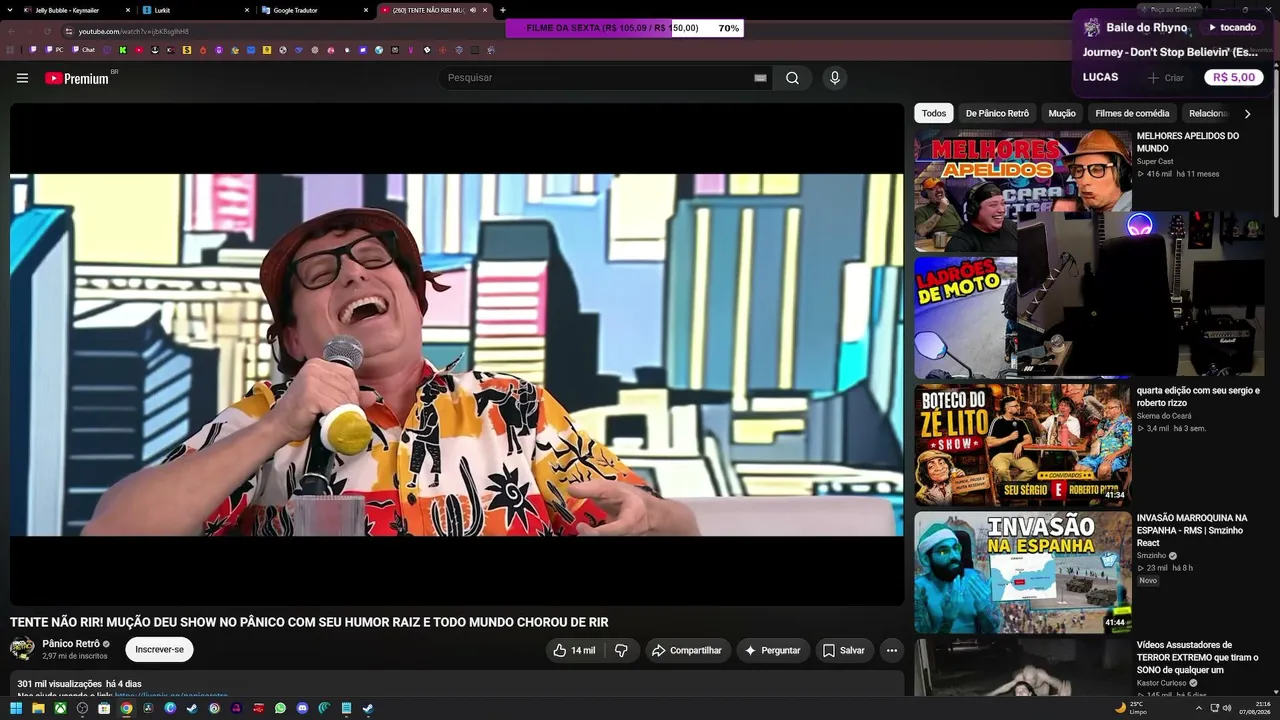Open new browser tab with plus

click(503, 10)
